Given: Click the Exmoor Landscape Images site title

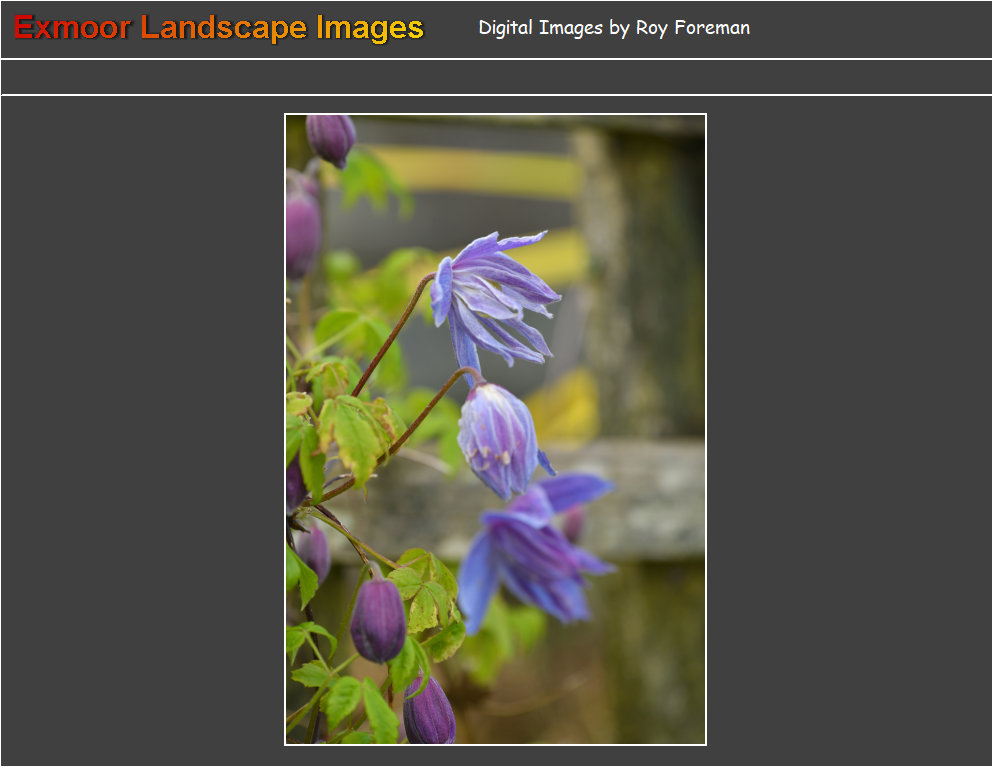Looking at the screenshot, I should click(219, 28).
